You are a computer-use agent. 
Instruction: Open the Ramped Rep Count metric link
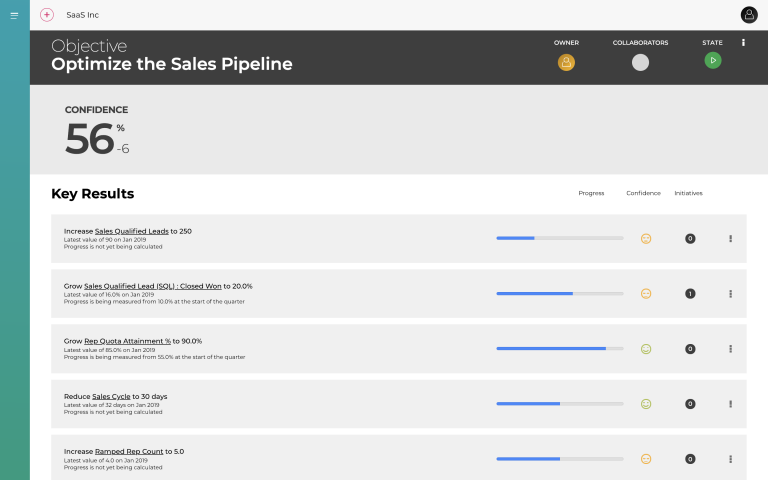[x=129, y=452]
